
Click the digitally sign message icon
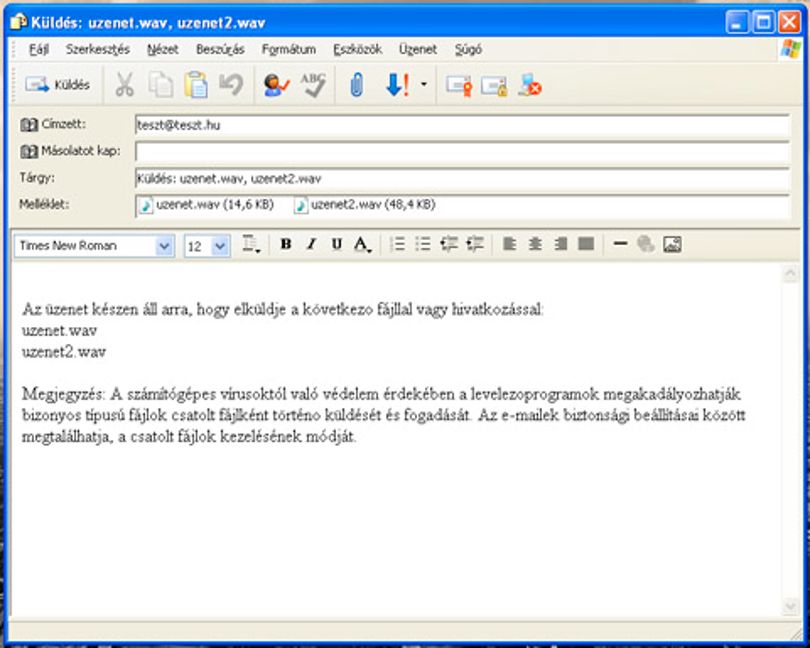coord(459,86)
